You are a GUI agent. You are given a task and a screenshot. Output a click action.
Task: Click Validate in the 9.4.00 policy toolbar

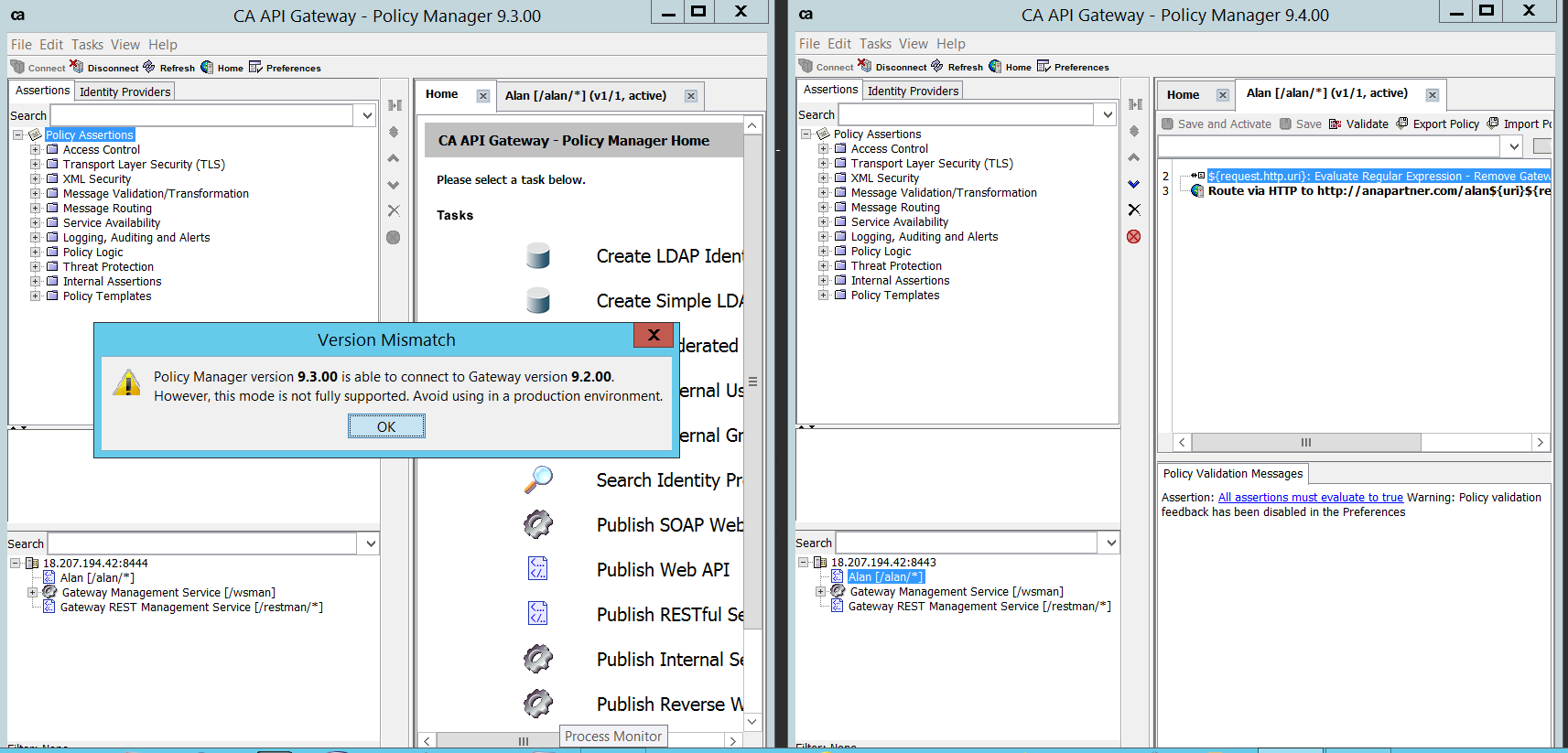[1358, 124]
